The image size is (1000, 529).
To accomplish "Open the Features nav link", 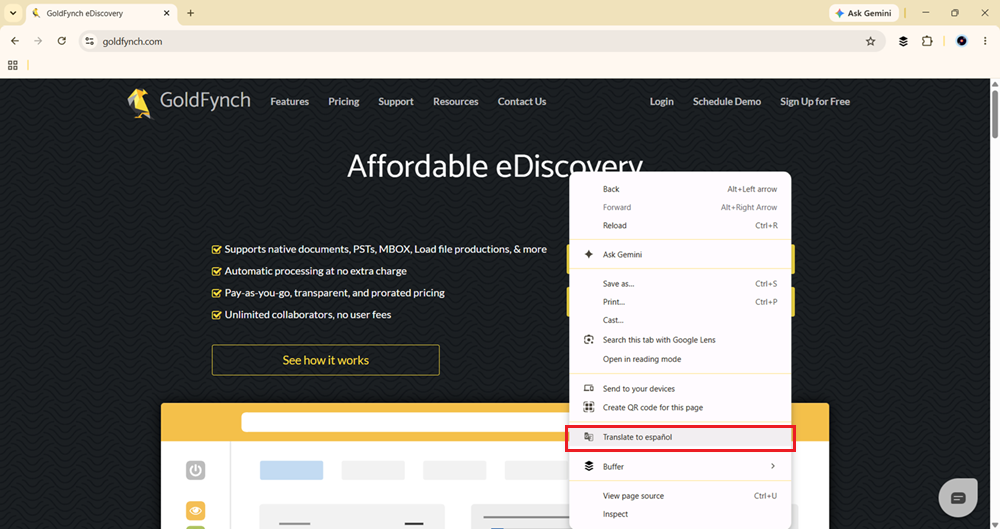I will [x=290, y=101].
